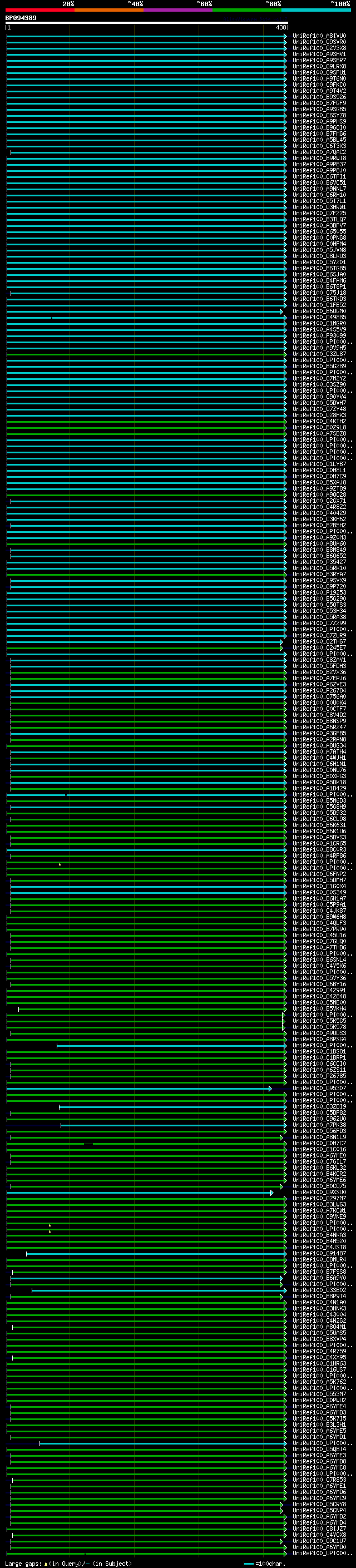Image resolution: width=356 pixels, height=1568 pixels.
Task: Select the label UniRef100_C8ZAY1
Action: [x=319, y=660]
